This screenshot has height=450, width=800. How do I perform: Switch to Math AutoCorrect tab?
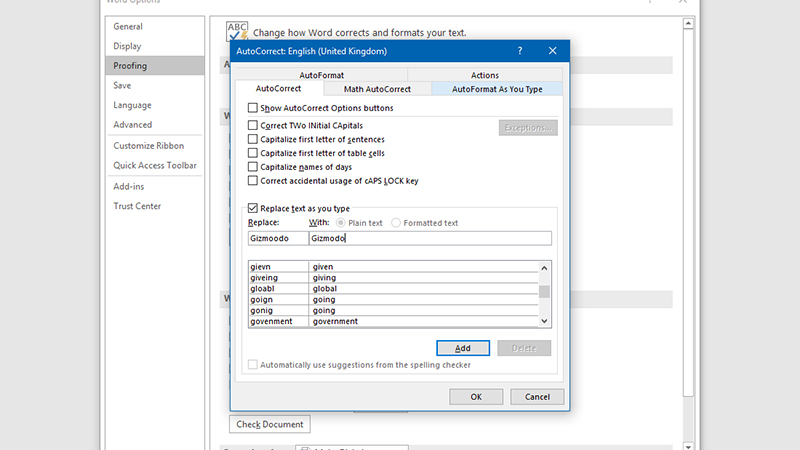click(377, 89)
